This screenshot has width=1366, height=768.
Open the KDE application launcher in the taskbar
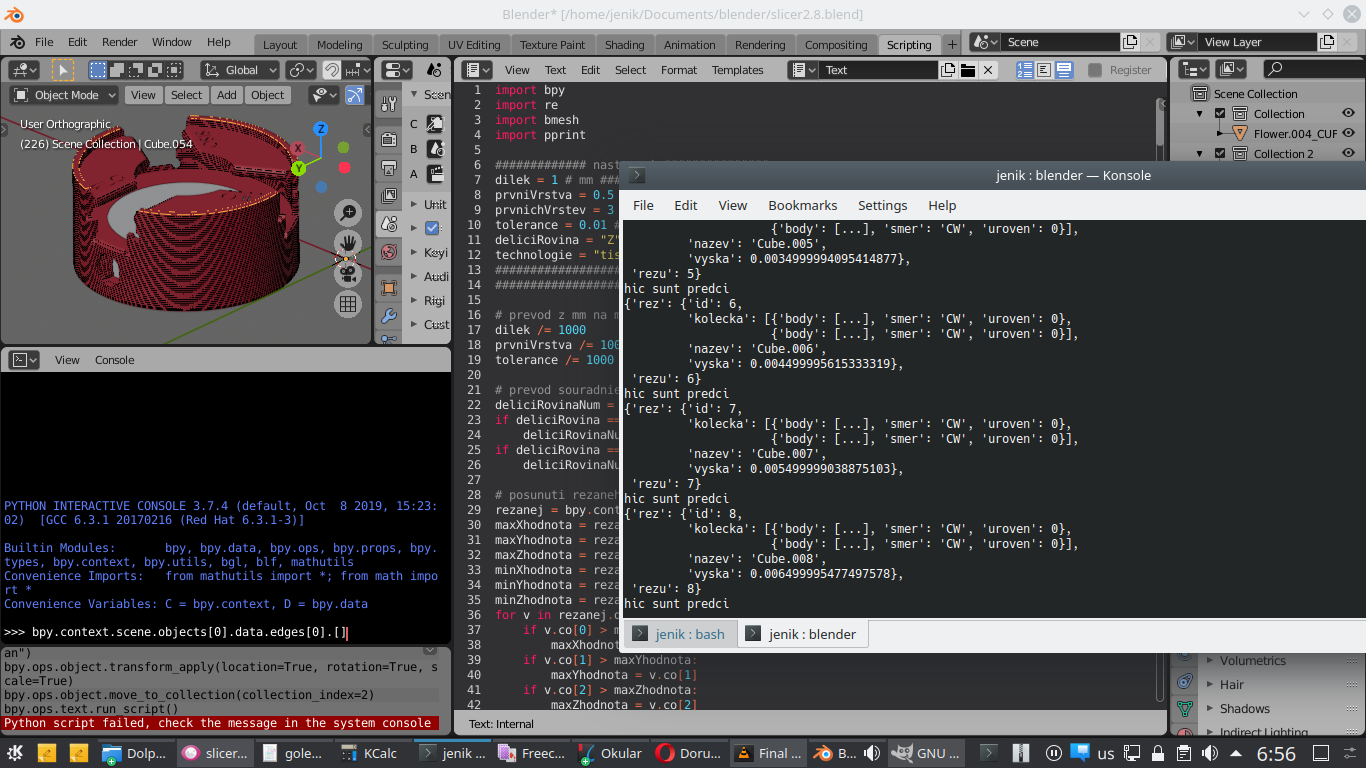coord(16,753)
